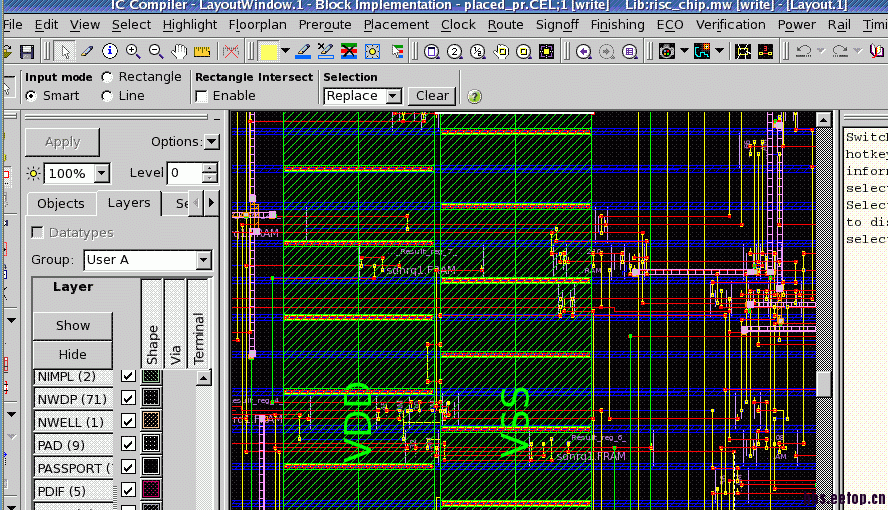Open the Signoff menu
Screen dimensions: 888x510
tap(557, 25)
